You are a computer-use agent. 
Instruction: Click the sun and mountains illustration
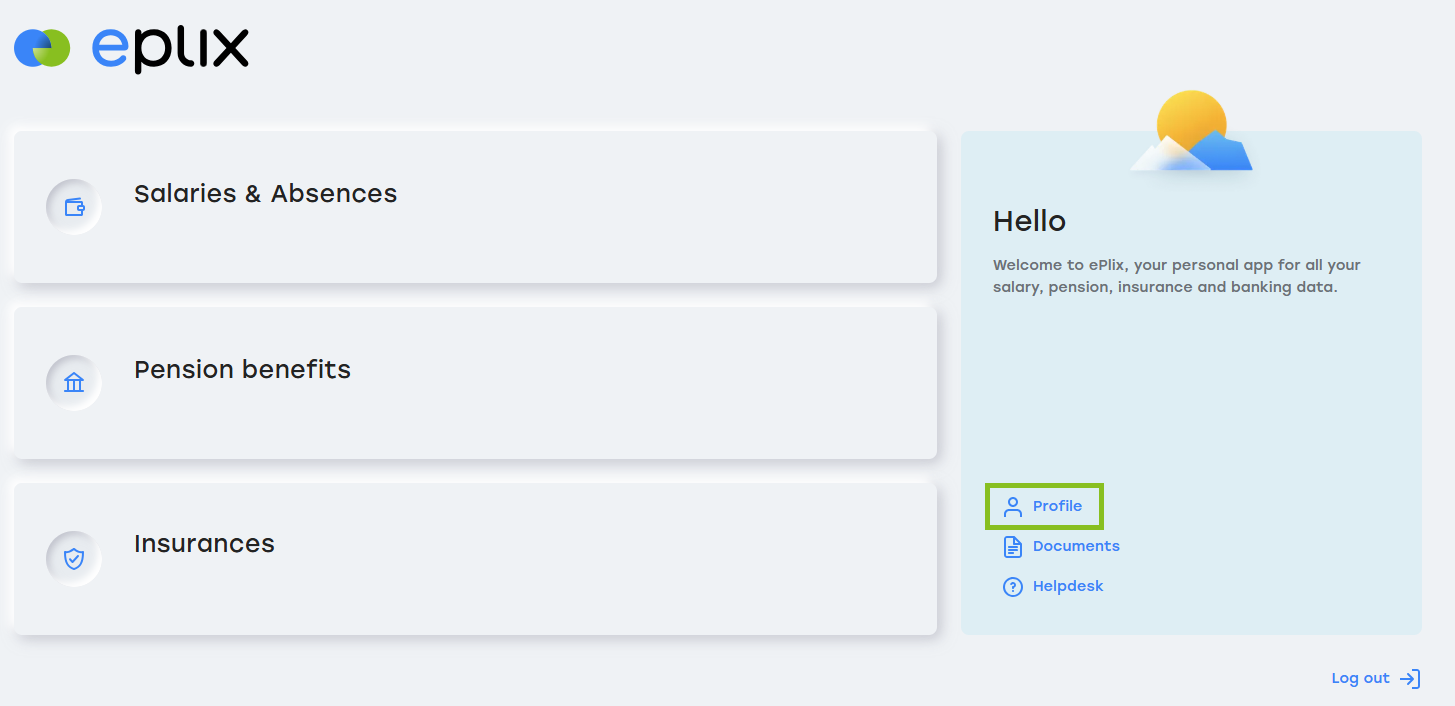click(x=1191, y=131)
